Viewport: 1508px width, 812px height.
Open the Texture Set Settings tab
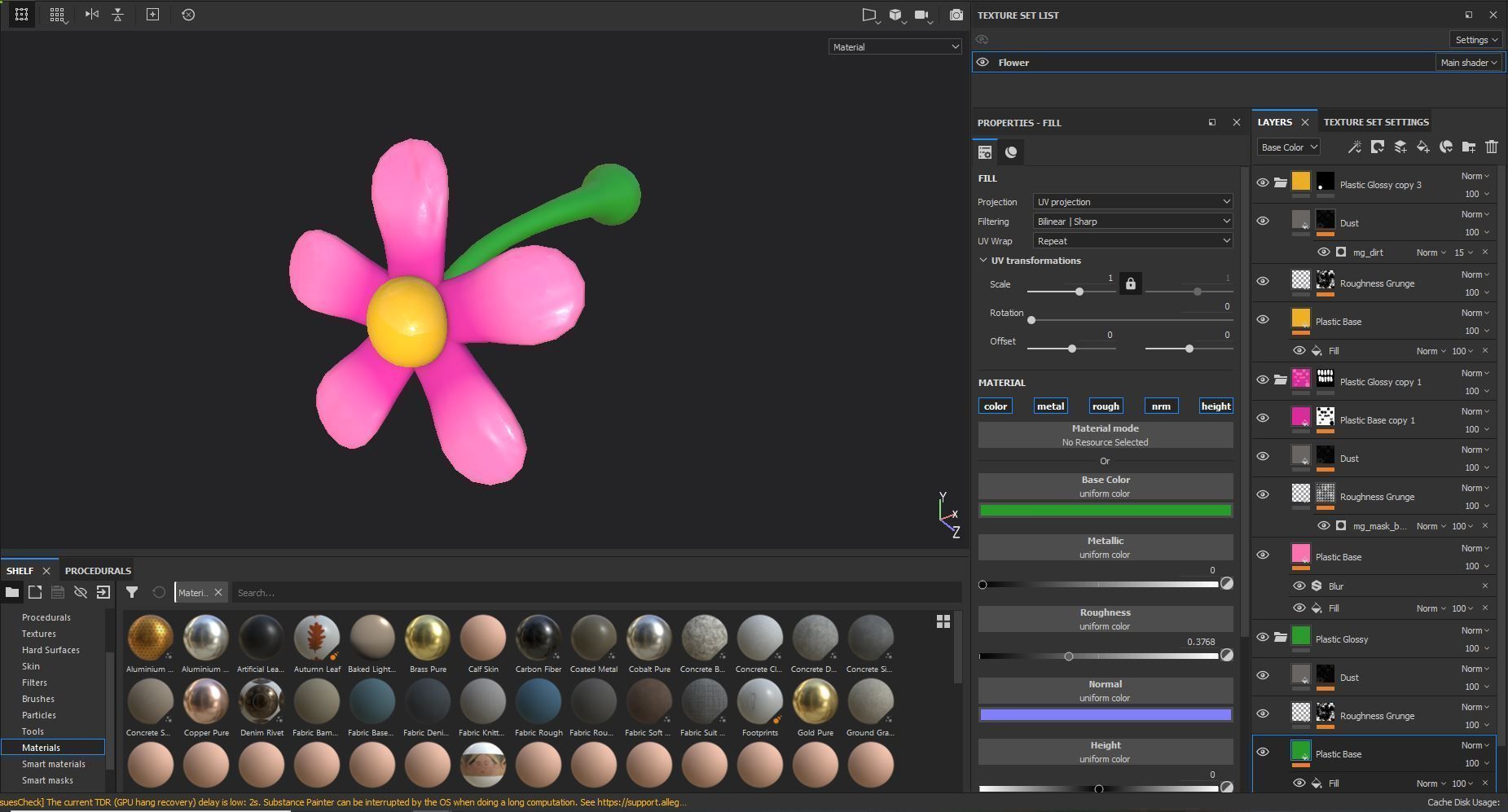click(1376, 122)
